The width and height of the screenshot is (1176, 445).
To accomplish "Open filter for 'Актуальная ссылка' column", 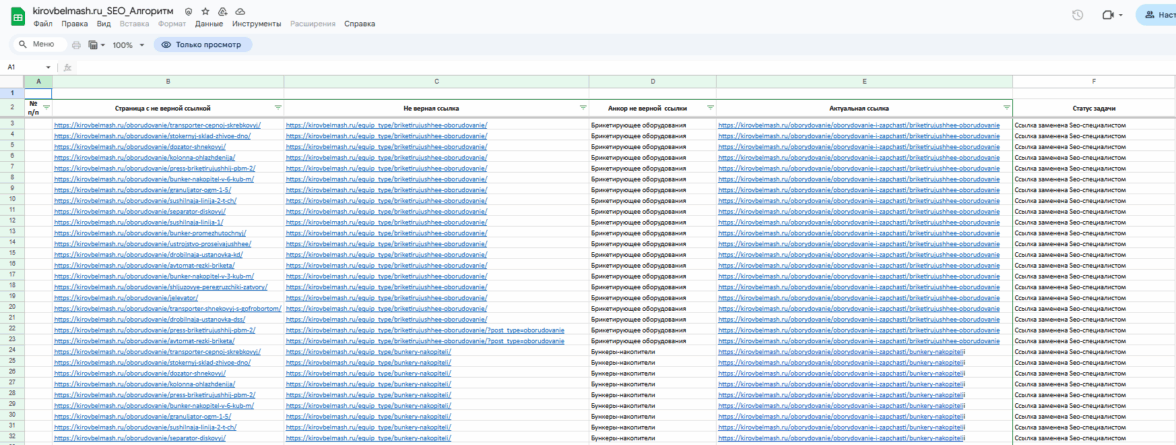I will point(1006,107).
